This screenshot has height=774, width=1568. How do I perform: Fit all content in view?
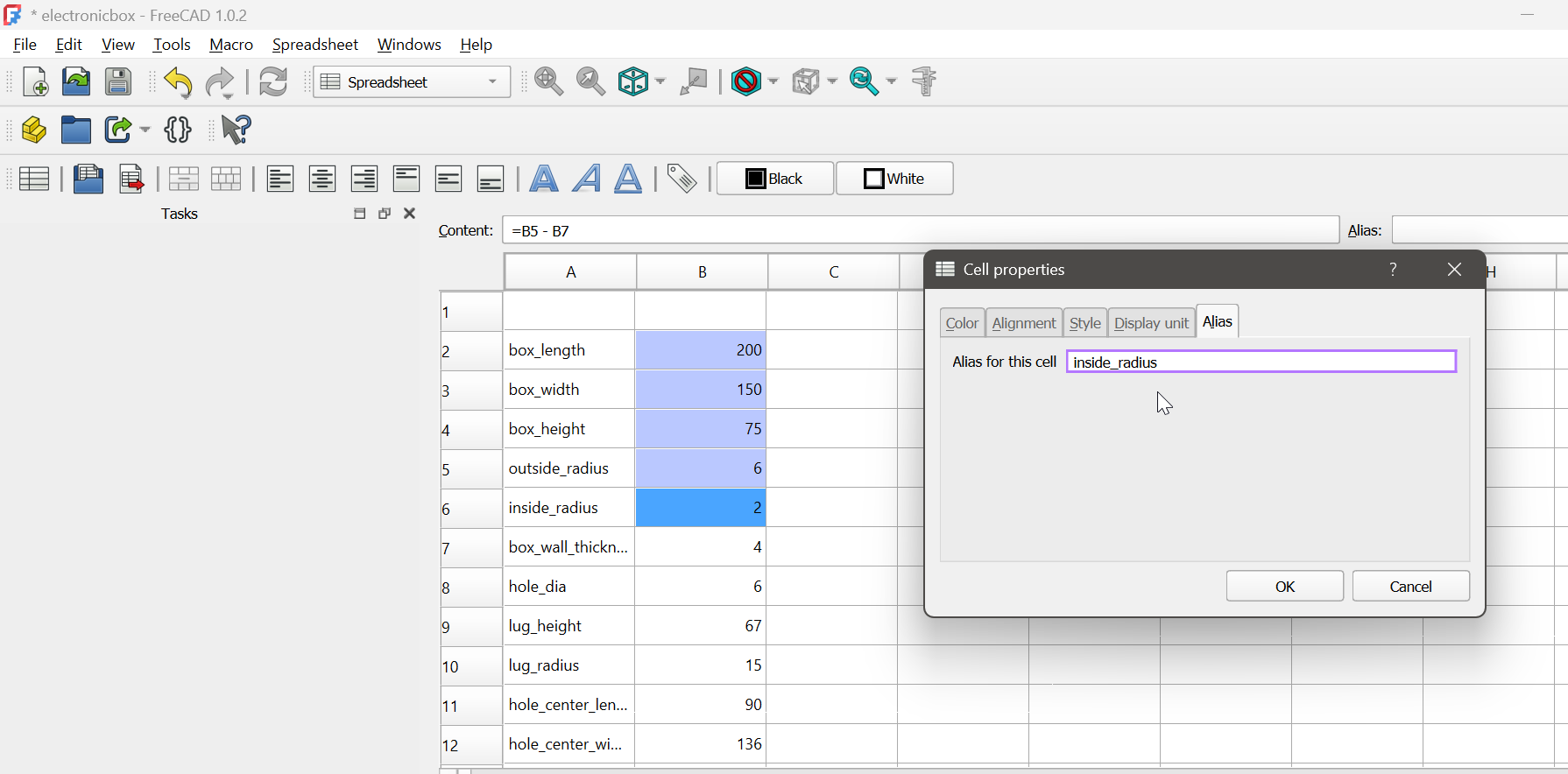tap(549, 82)
